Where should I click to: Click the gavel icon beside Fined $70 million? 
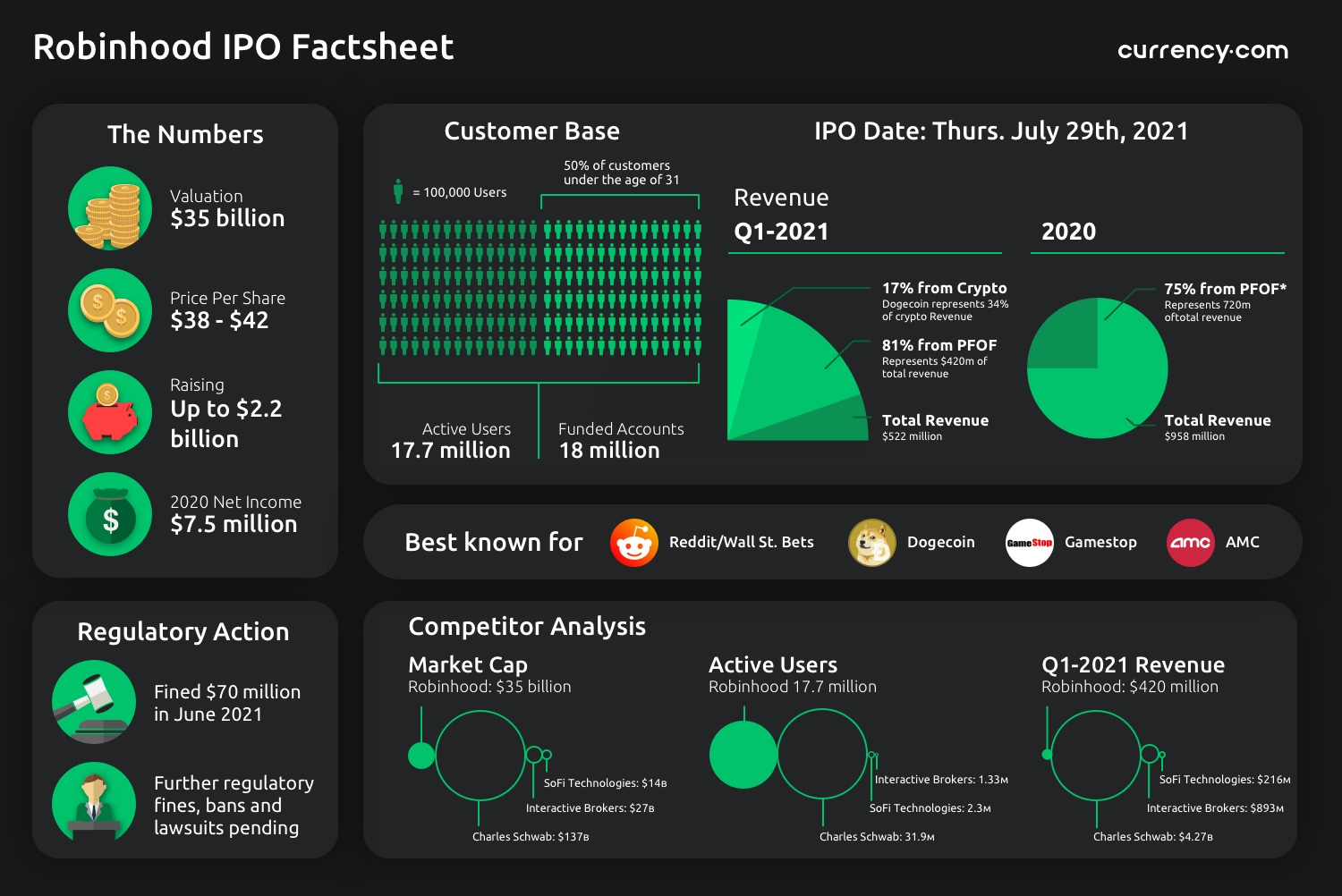point(94,702)
